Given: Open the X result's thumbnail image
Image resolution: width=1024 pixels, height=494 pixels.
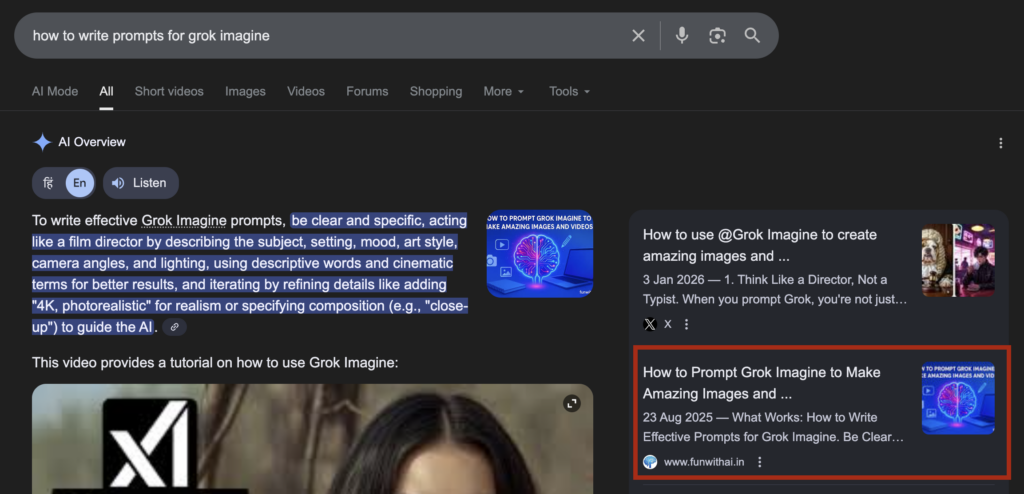Looking at the screenshot, I should coord(958,260).
